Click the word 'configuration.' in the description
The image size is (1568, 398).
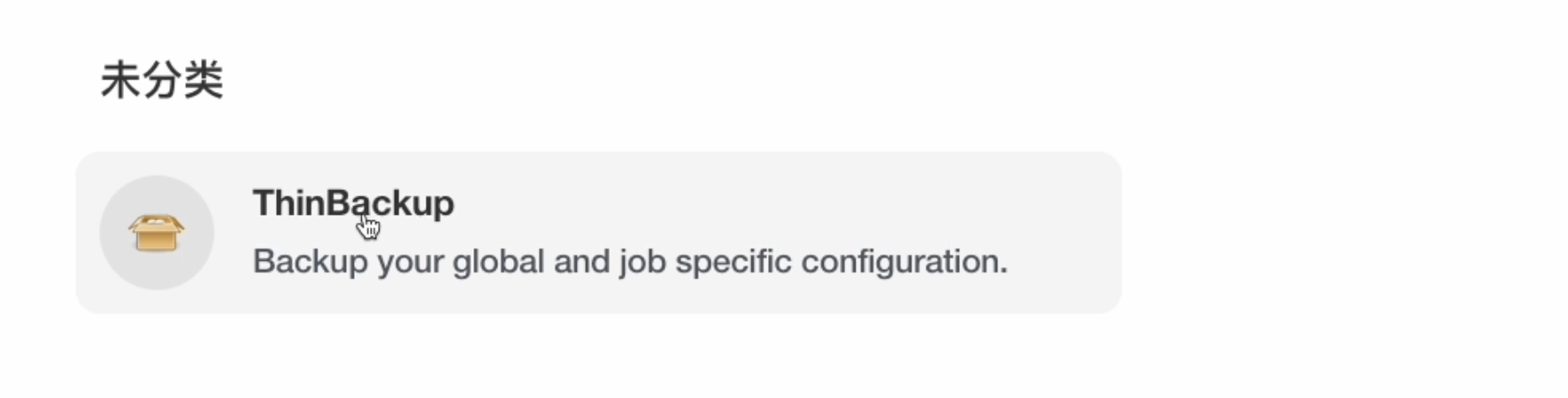pyautogui.click(x=904, y=262)
